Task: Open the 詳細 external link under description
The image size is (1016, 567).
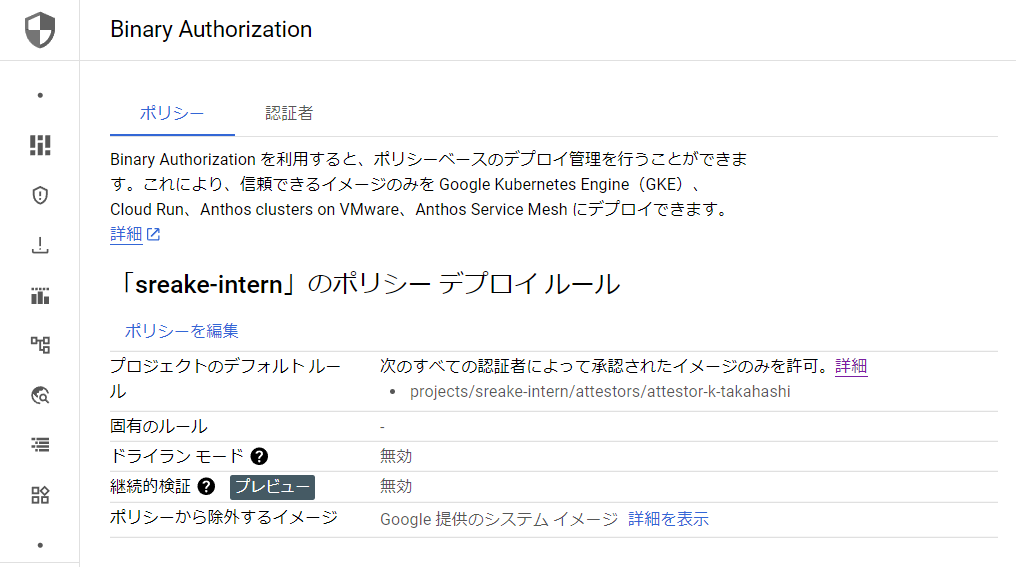Action: 135,235
